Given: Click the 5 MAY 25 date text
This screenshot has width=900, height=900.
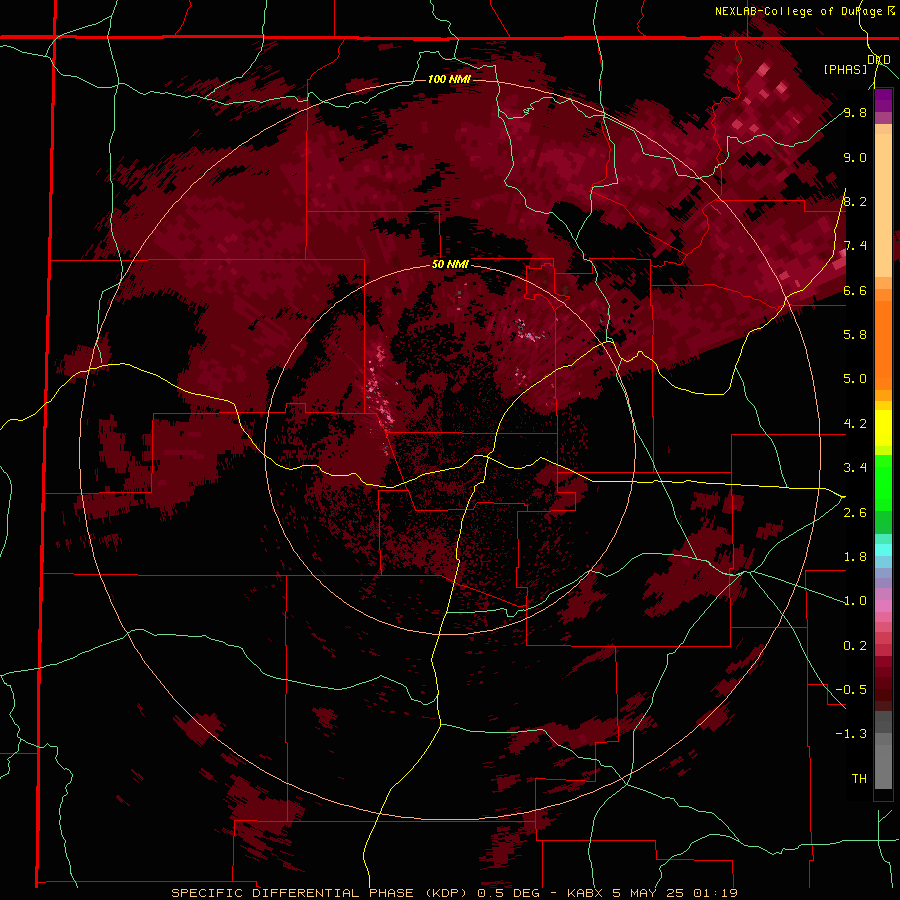Looking at the screenshot, I should click(649, 893).
